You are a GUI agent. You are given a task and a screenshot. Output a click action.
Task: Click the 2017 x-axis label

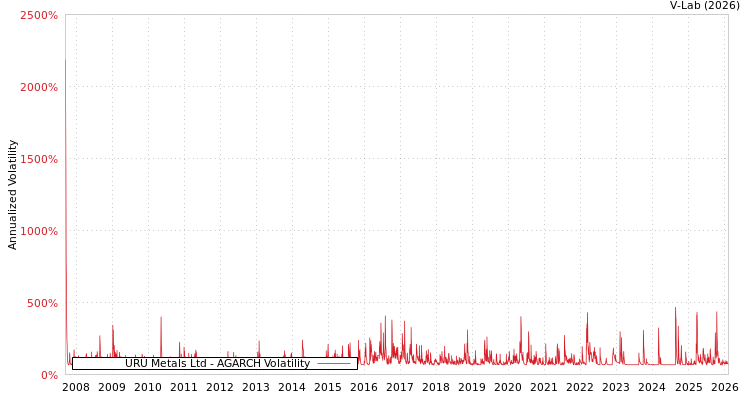click(400, 387)
